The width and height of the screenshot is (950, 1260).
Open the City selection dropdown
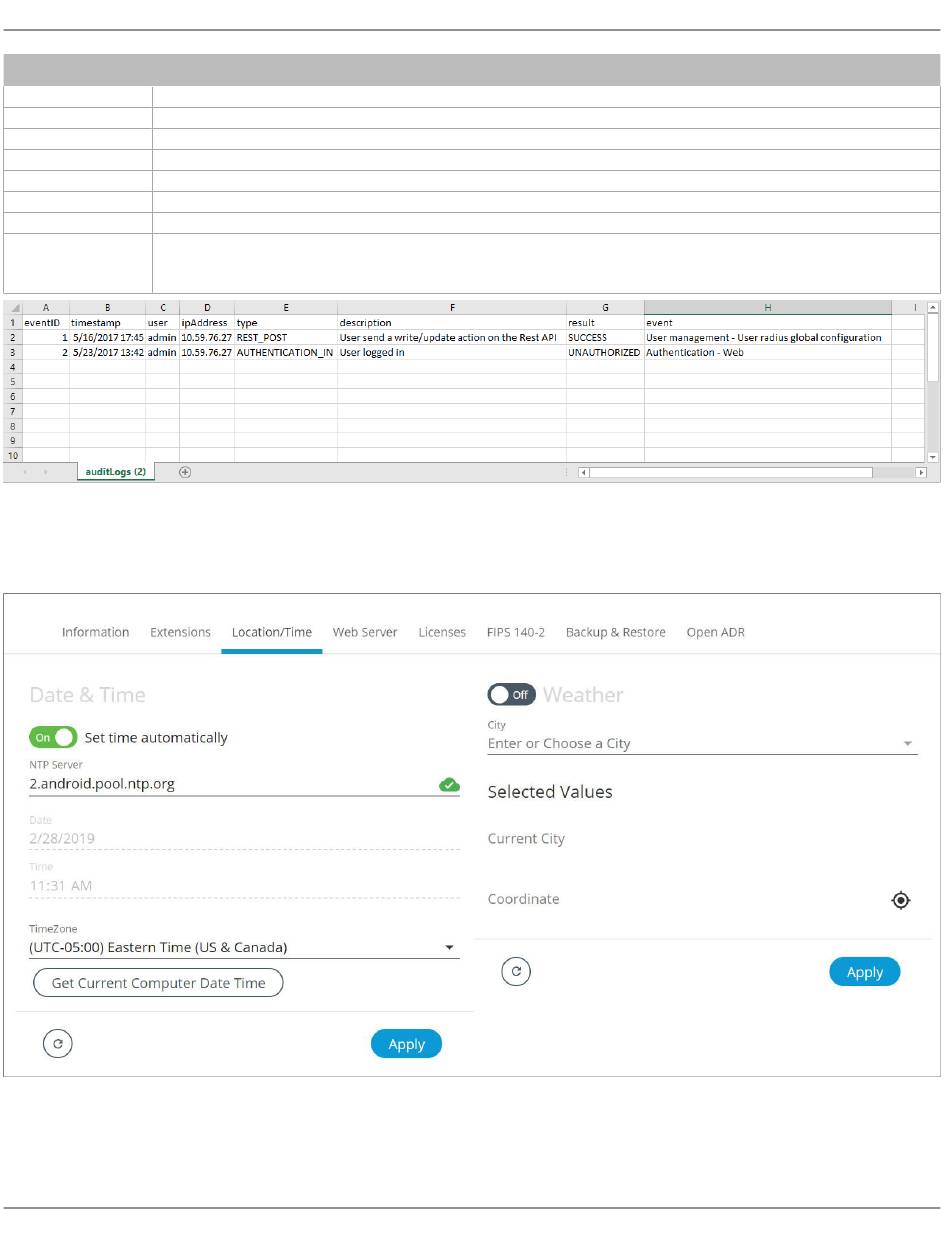[x=907, y=744]
